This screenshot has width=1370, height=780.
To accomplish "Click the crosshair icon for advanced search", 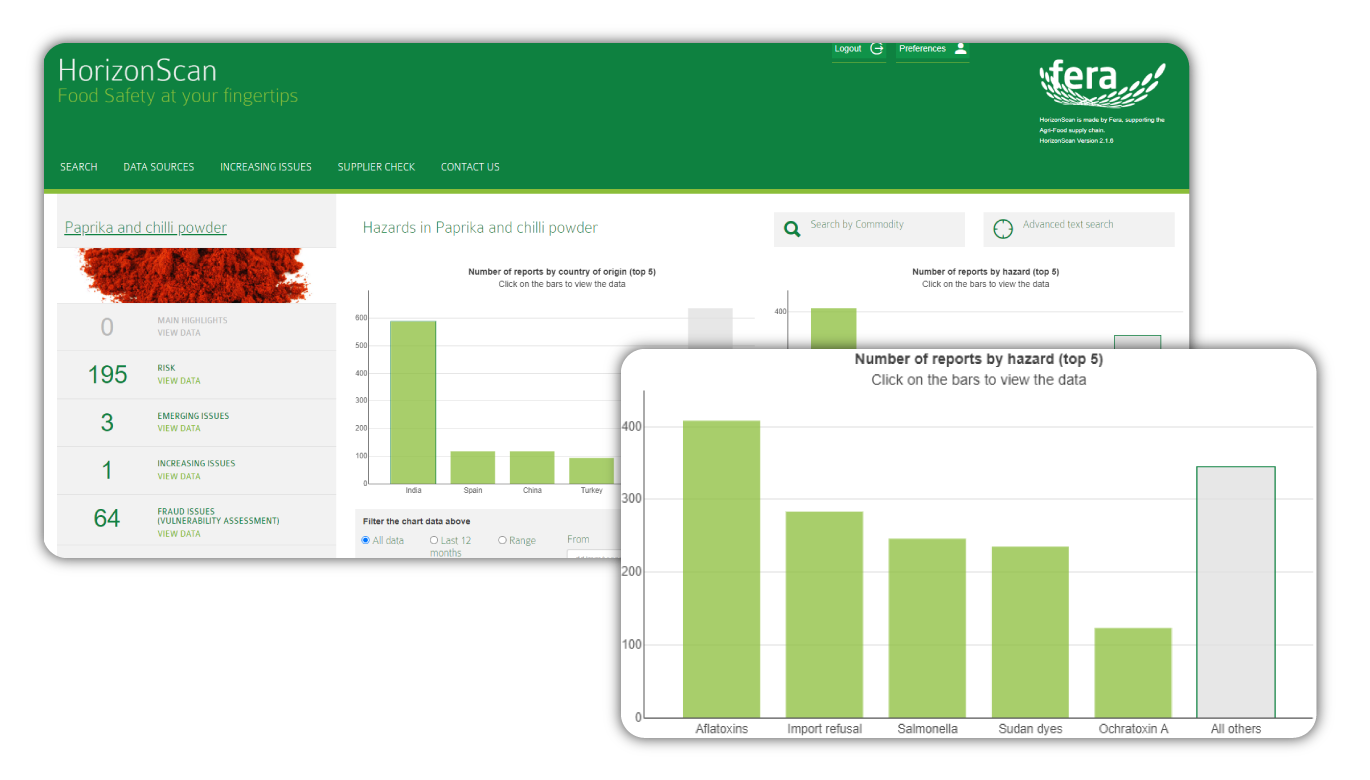I will click(1002, 229).
